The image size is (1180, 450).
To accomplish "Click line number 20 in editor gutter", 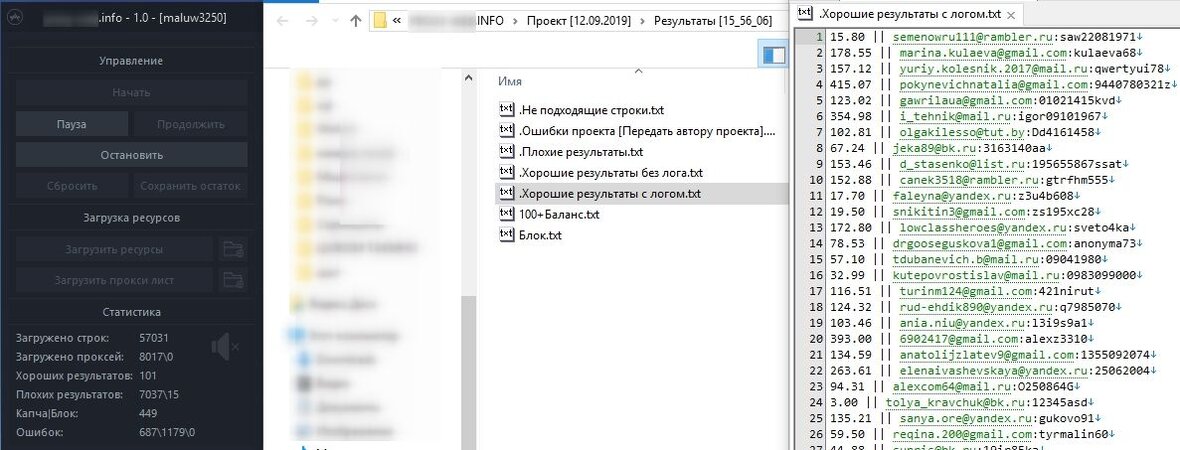I will pos(817,338).
